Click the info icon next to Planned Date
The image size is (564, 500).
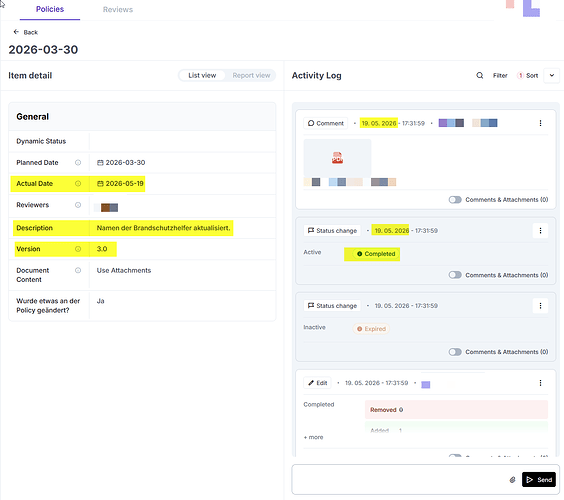(78, 163)
